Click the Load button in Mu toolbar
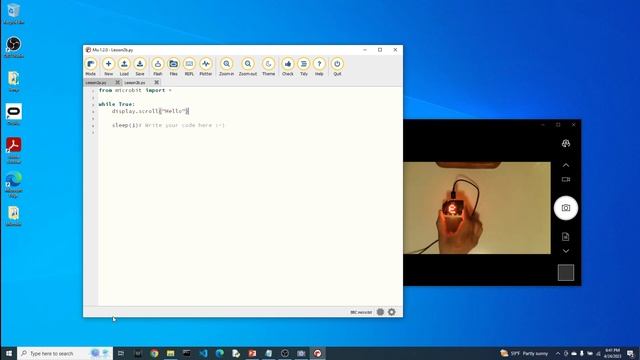The image size is (640, 360). pos(124,67)
